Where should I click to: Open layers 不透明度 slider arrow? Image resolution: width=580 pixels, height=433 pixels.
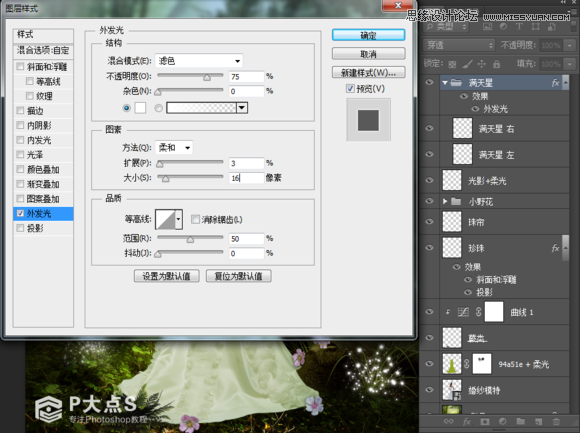(x=569, y=45)
